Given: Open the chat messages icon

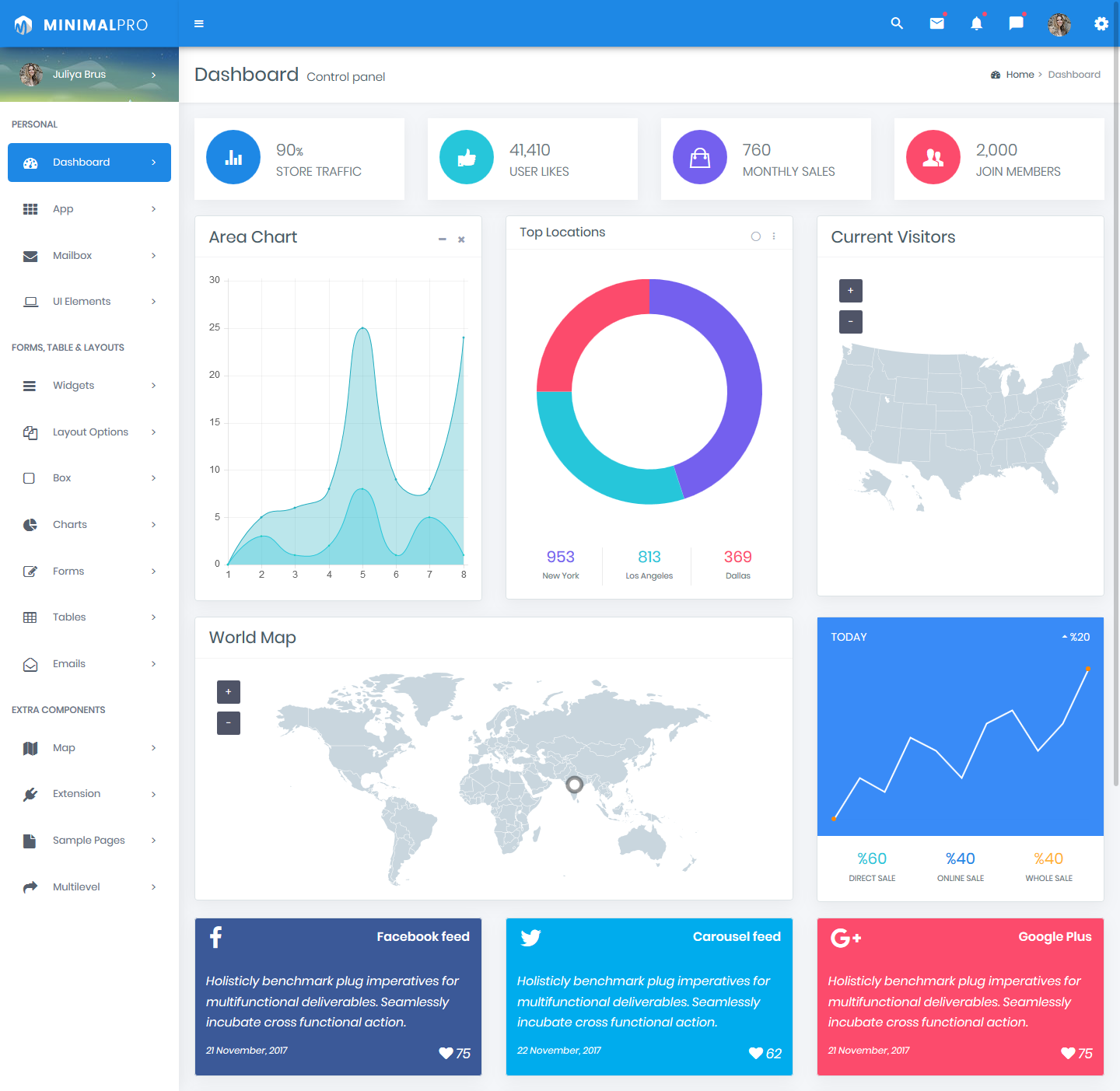Looking at the screenshot, I should point(1017,23).
